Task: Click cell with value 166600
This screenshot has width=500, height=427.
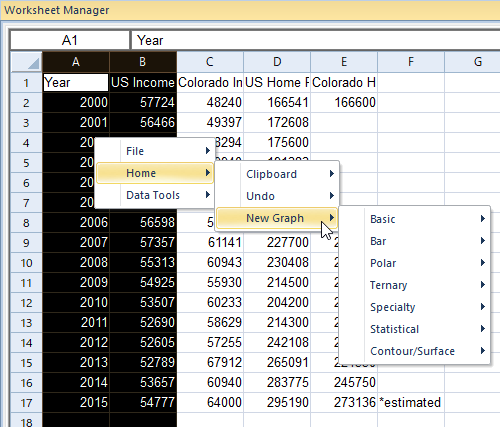Action: click(x=344, y=102)
